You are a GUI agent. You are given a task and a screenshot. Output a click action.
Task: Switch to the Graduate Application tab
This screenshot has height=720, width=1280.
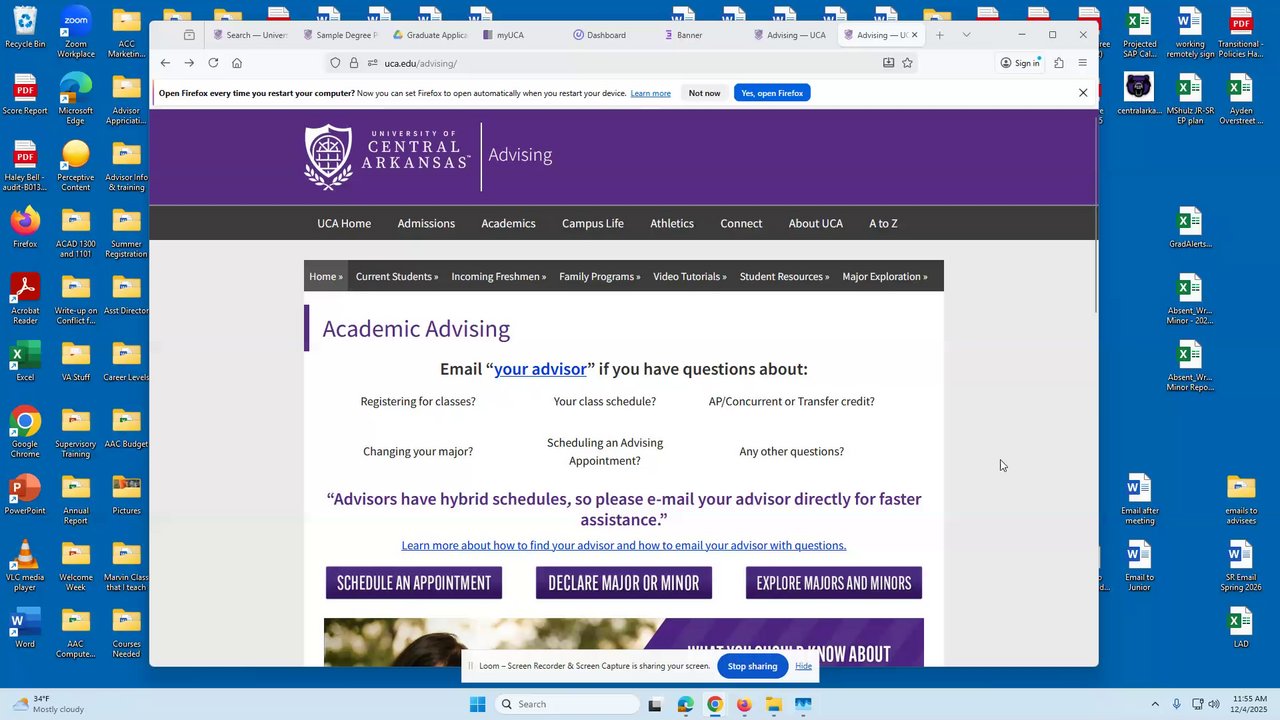pos(431,35)
